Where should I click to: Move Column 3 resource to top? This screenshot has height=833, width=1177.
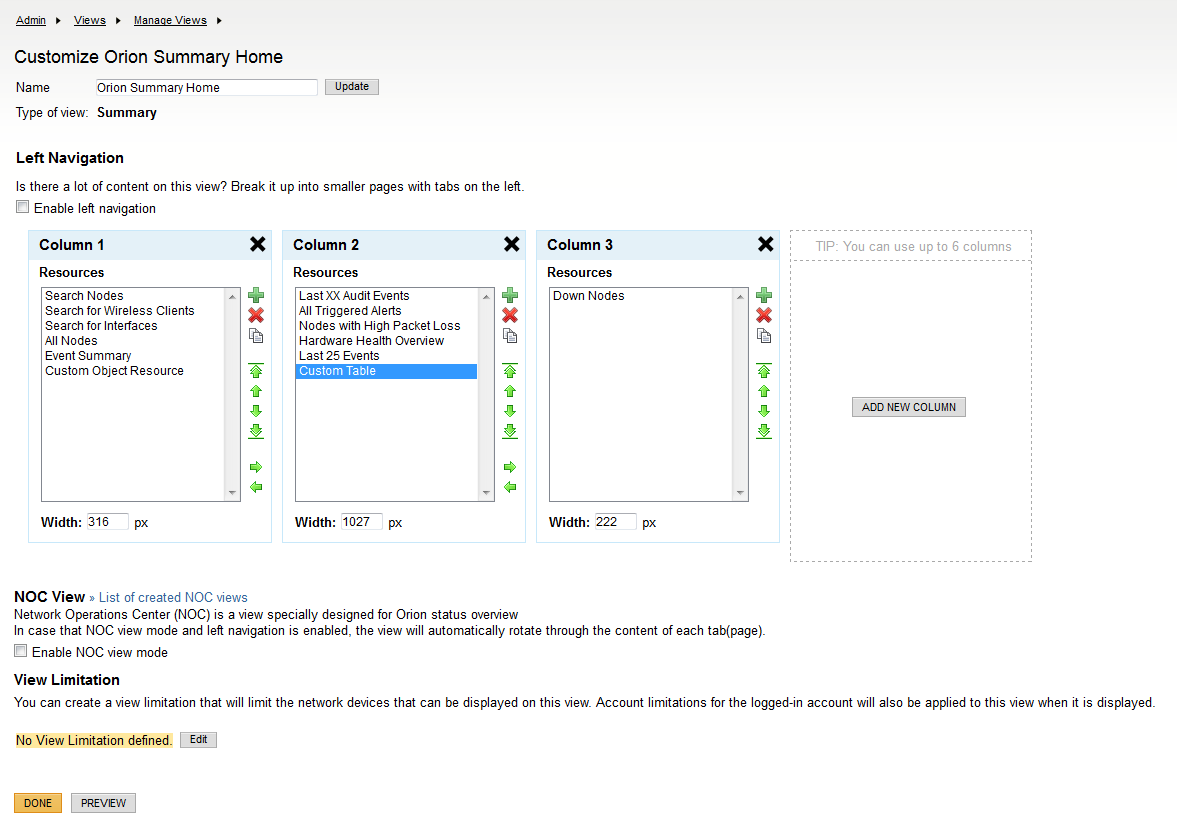764,371
